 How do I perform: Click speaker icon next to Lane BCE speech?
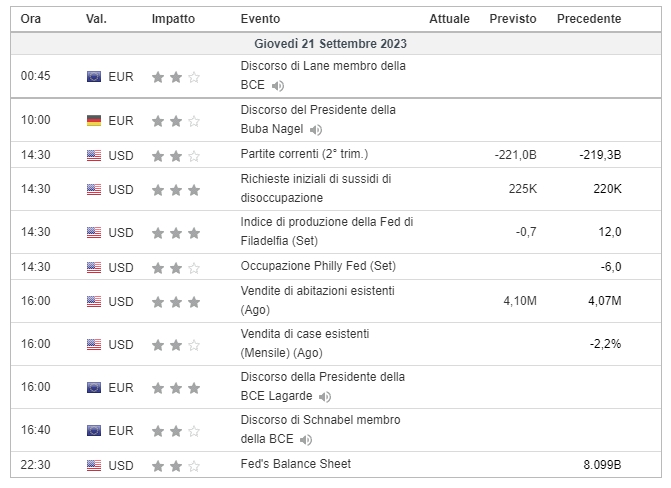(x=278, y=86)
